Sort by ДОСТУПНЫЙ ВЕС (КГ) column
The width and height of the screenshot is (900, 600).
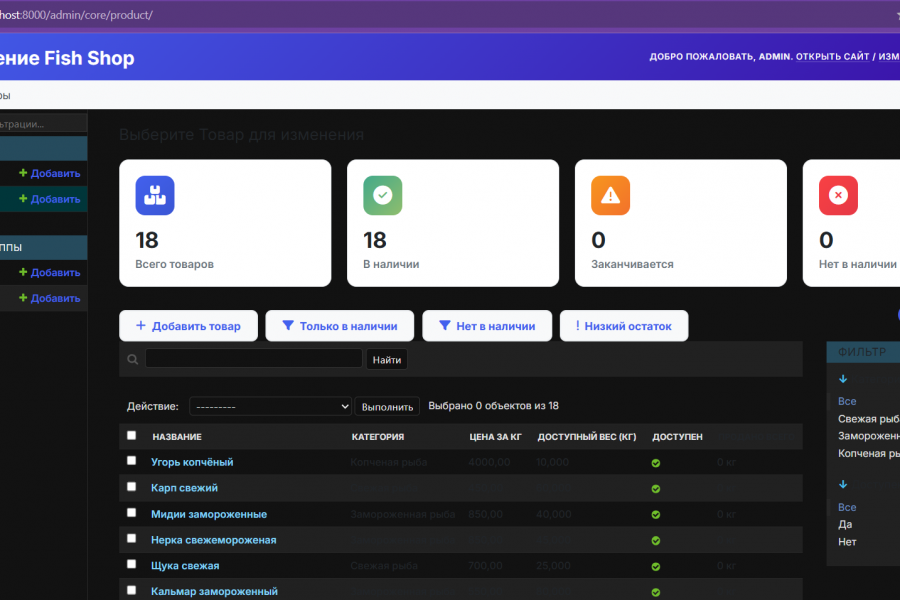[587, 437]
